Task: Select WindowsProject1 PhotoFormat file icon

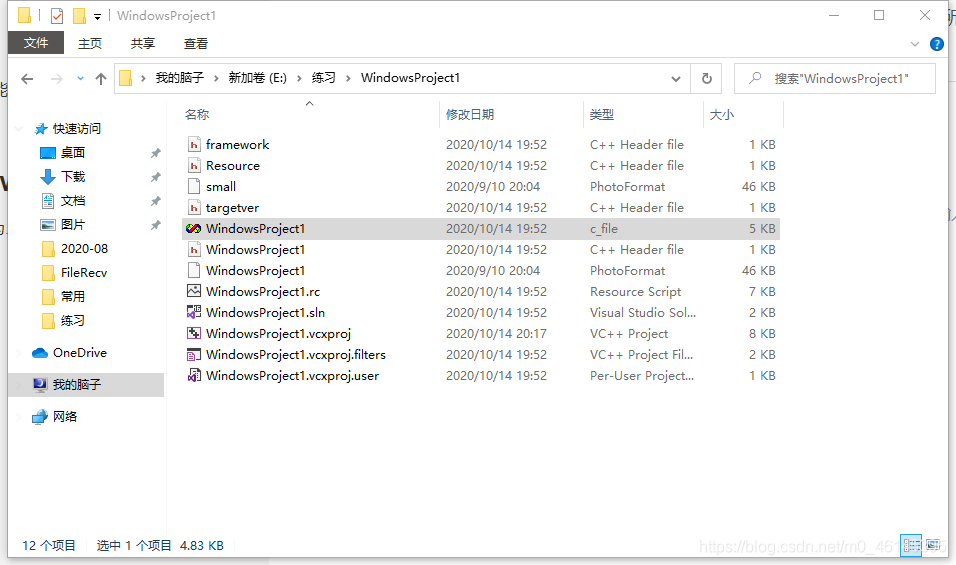Action: (x=194, y=271)
